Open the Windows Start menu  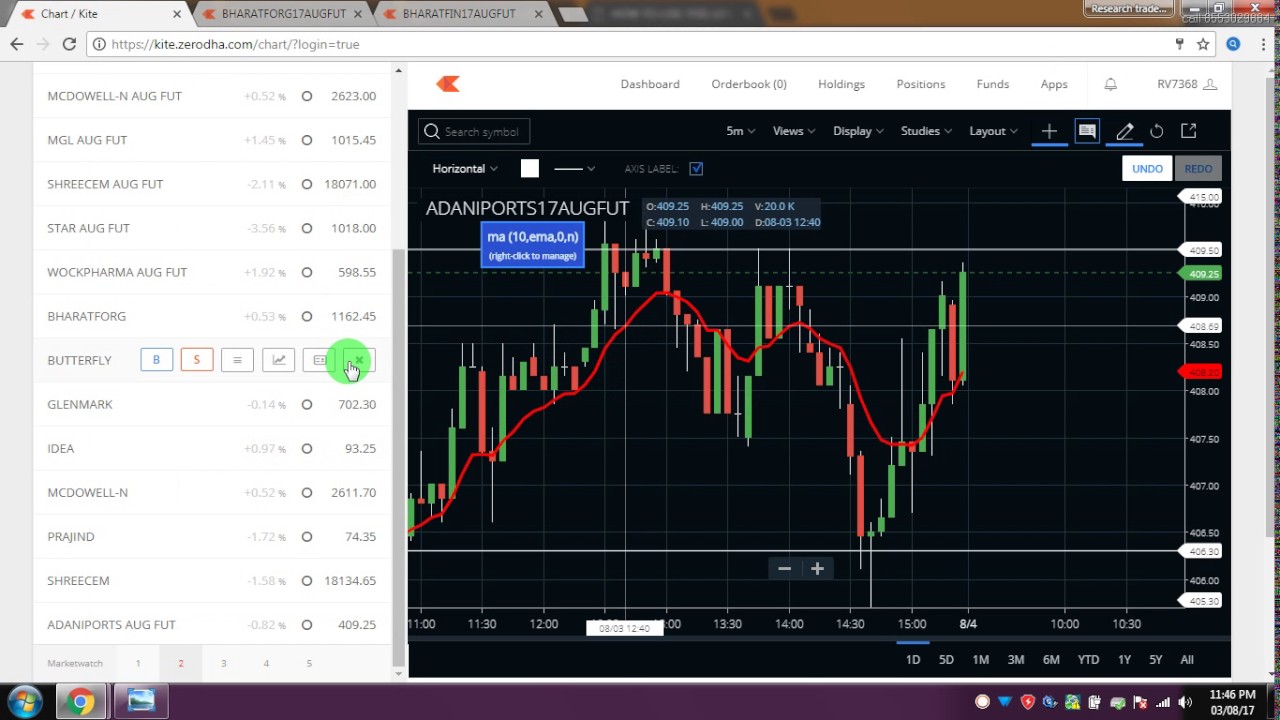coord(25,701)
